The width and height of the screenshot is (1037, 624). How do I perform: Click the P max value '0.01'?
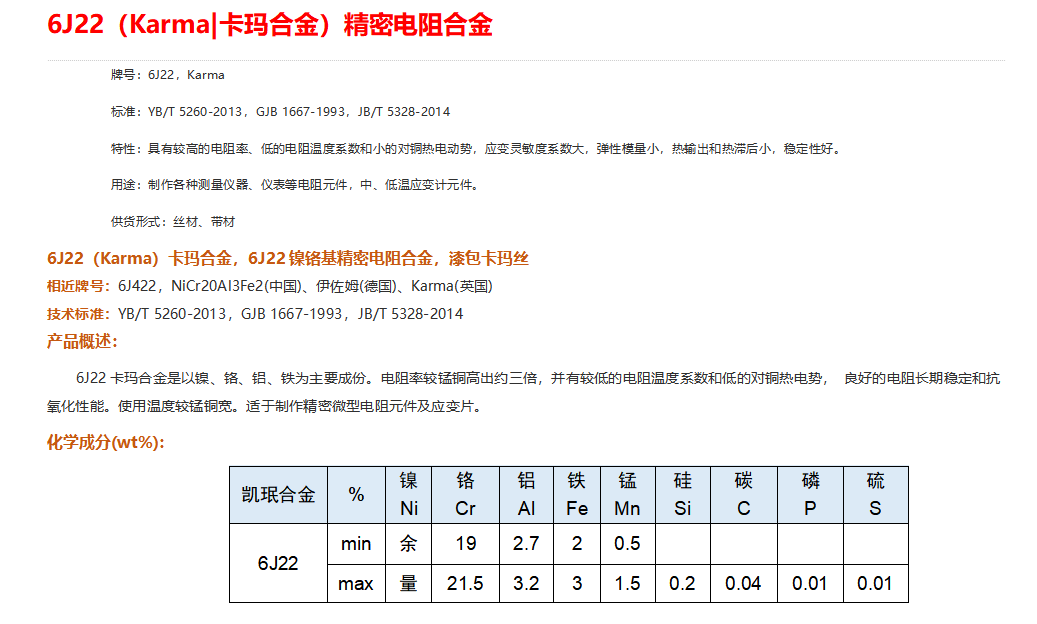(x=810, y=584)
